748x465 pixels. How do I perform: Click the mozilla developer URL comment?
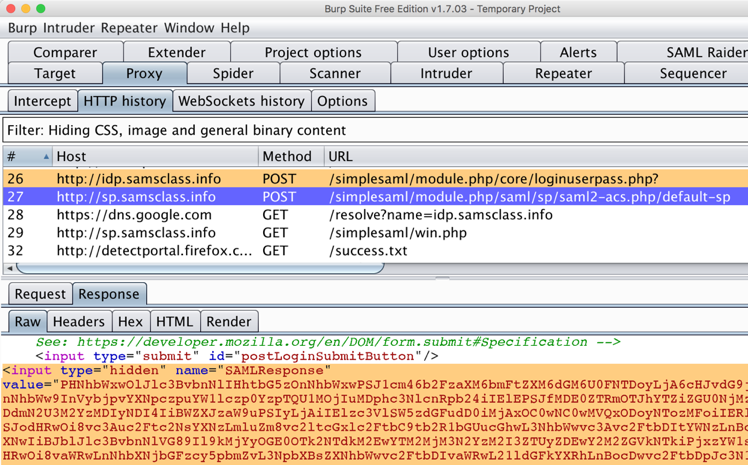(x=328, y=342)
